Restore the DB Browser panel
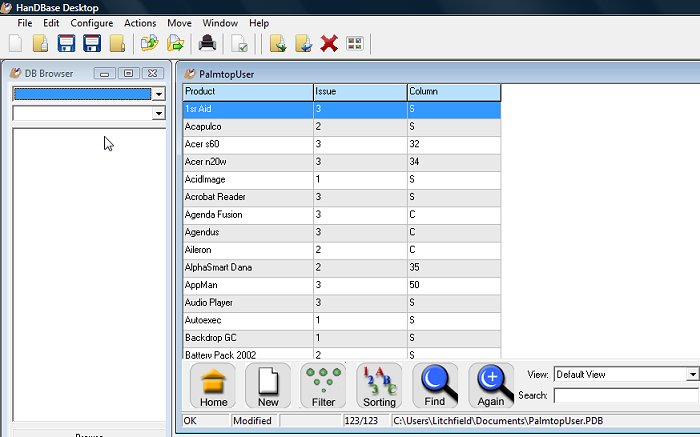 pos(129,74)
